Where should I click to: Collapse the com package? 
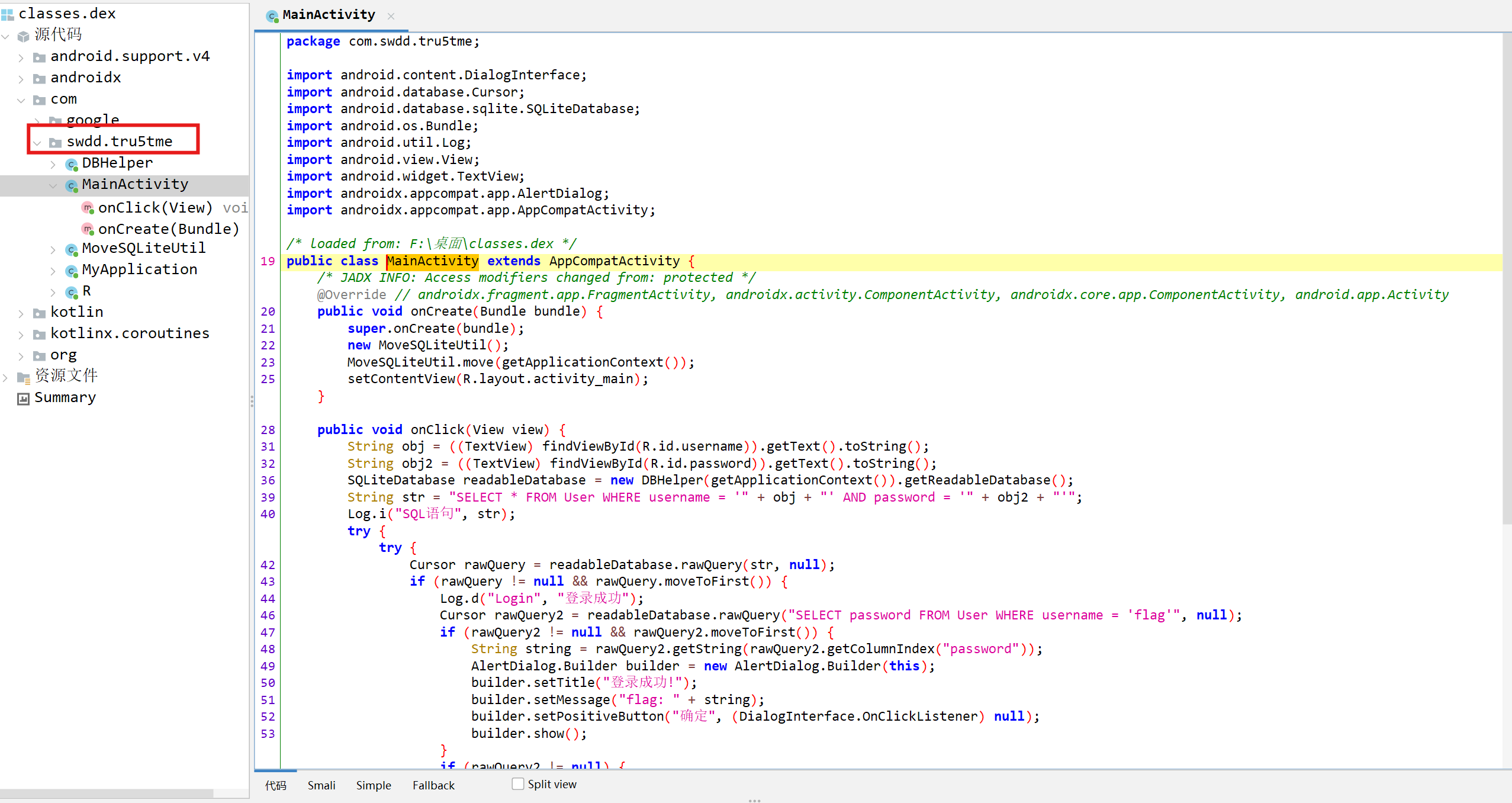pyautogui.click(x=21, y=100)
